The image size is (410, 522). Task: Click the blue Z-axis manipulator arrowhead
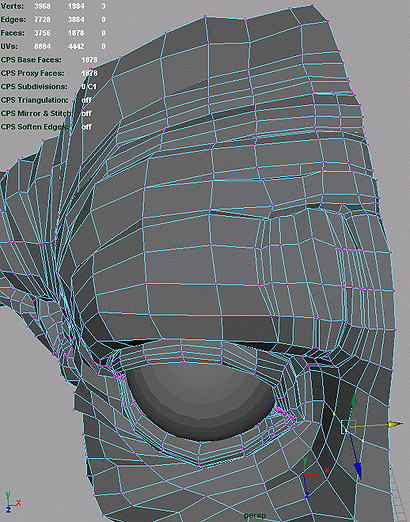(358, 470)
